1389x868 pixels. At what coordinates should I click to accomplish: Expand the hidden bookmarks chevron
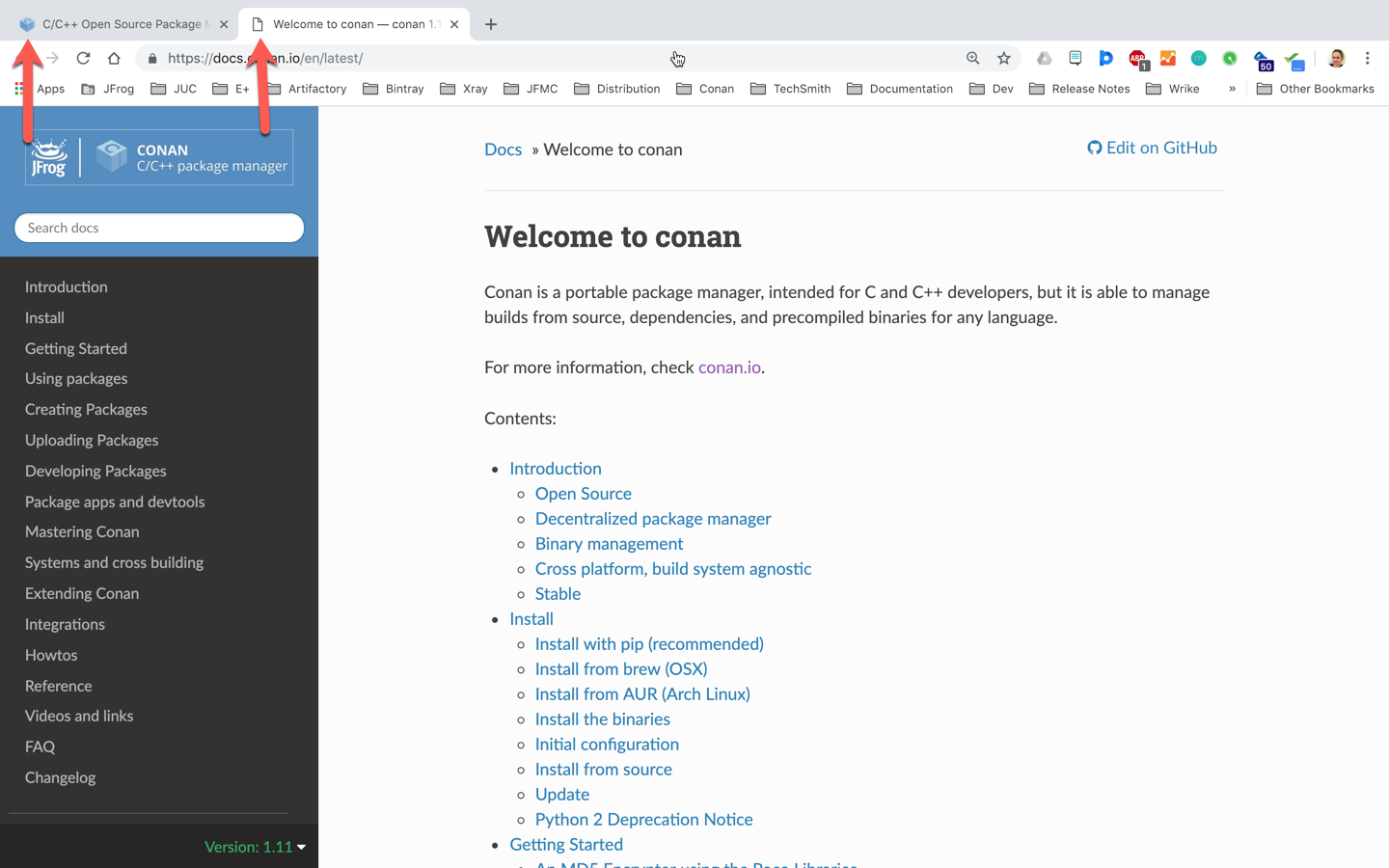[x=1232, y=88]
